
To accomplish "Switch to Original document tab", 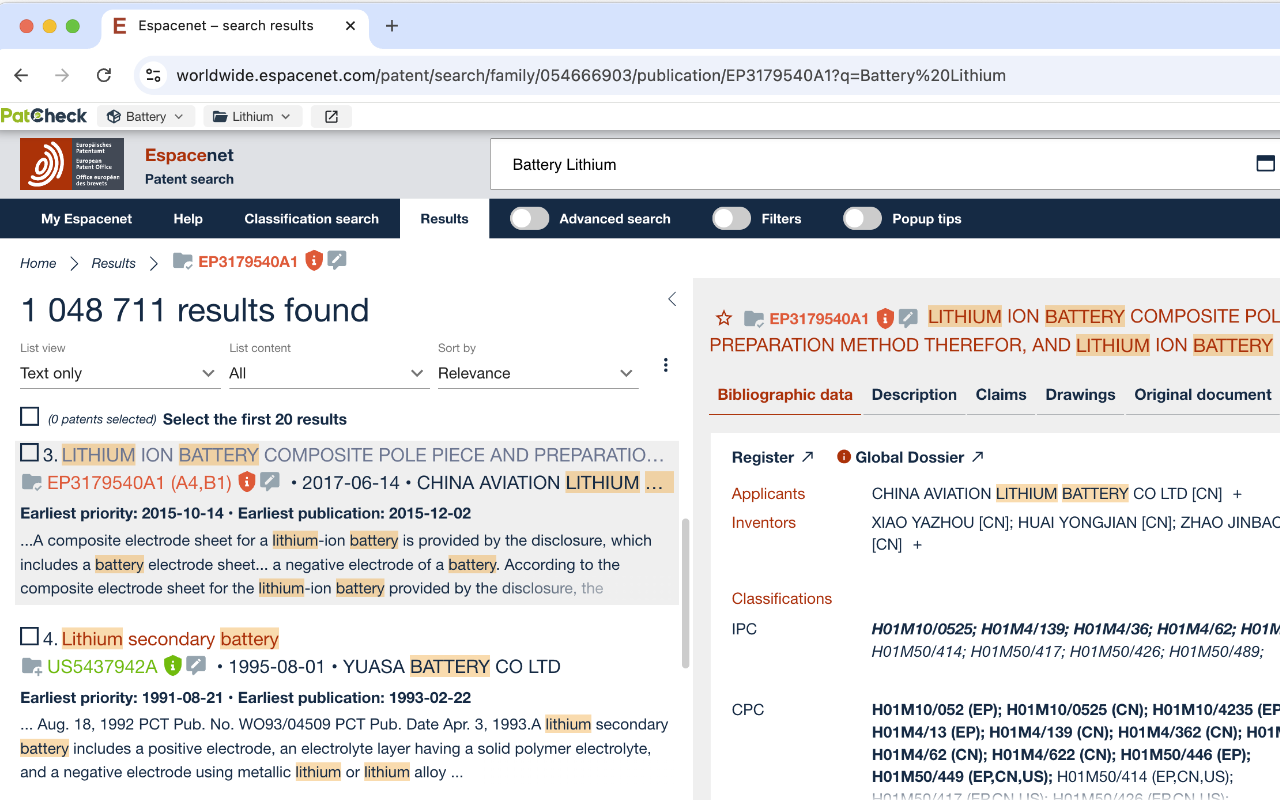I will pos(1203,395).
